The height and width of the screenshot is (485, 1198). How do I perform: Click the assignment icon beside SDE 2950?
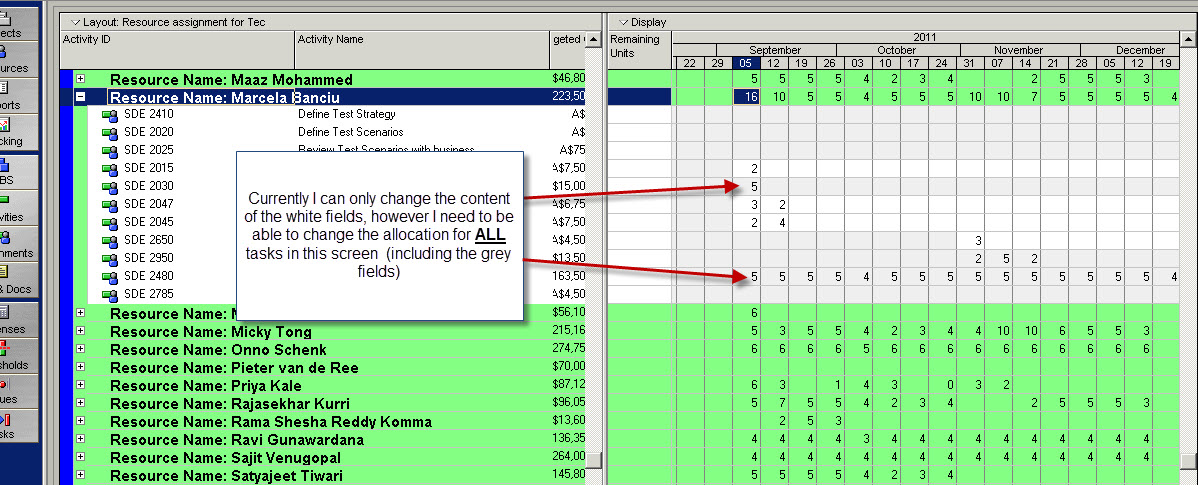pos(109,259)
